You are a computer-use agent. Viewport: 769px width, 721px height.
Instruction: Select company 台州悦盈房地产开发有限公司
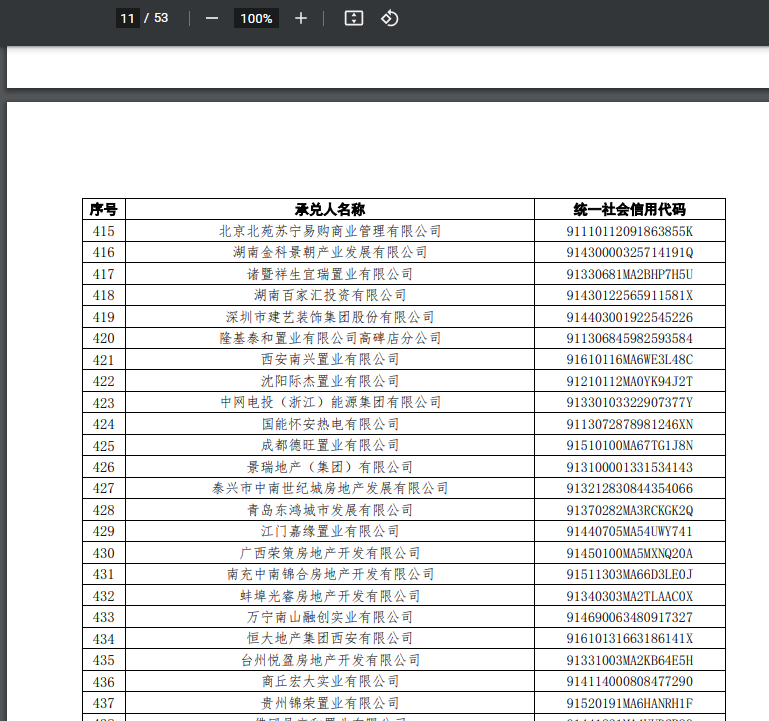[x=330, y=660]
